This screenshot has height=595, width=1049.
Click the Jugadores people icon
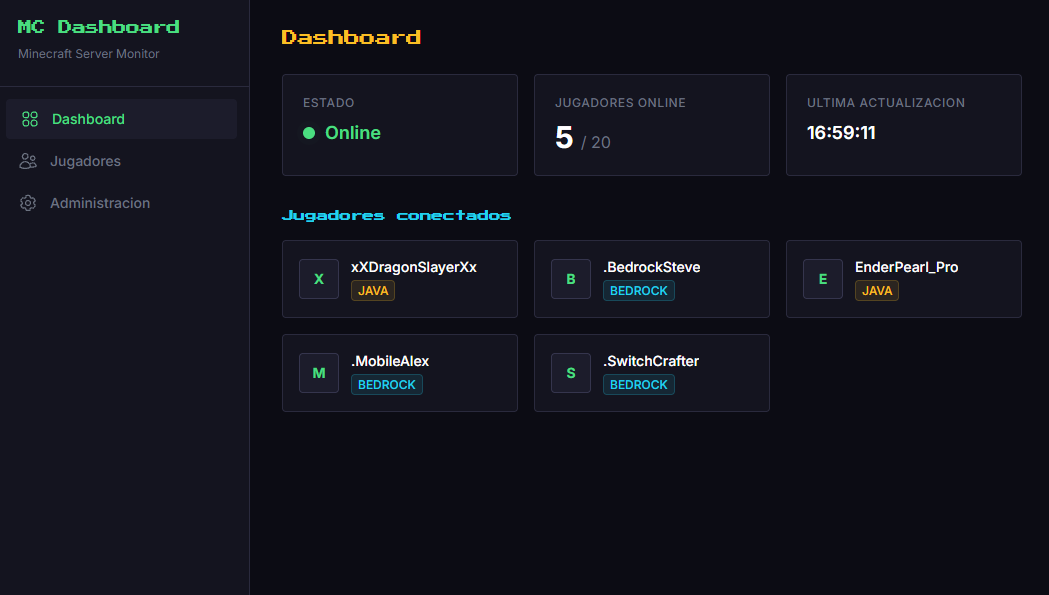(x=28, y=161)
